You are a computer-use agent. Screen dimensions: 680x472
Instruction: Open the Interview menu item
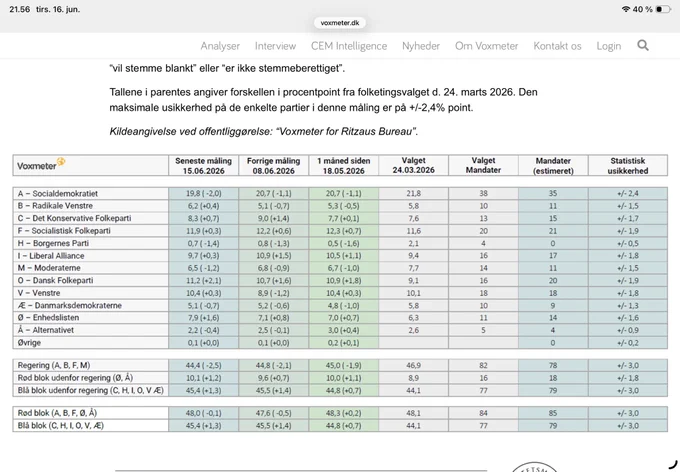[275, 46]
